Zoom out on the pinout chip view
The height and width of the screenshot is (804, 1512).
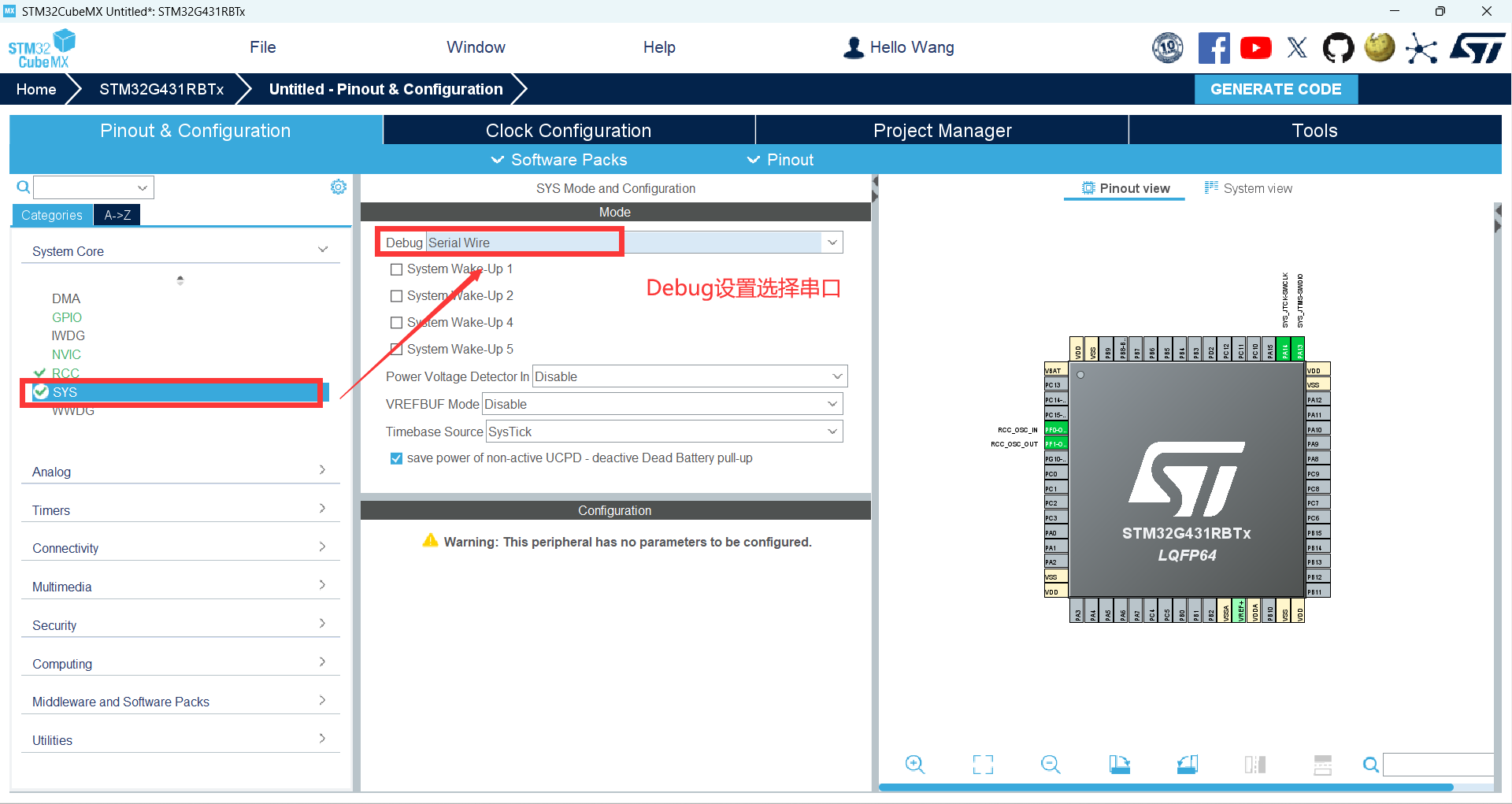[1051, 764]
